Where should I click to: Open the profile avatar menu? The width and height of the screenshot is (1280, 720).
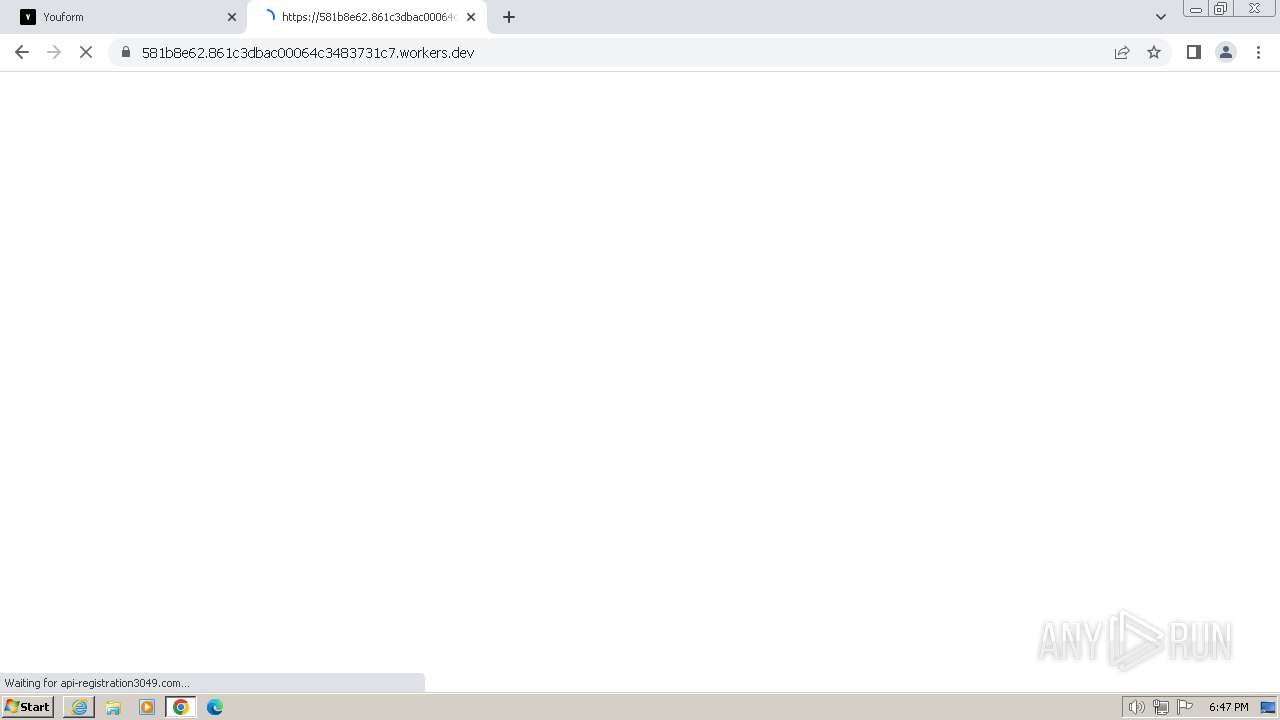tap(1226, 52)
